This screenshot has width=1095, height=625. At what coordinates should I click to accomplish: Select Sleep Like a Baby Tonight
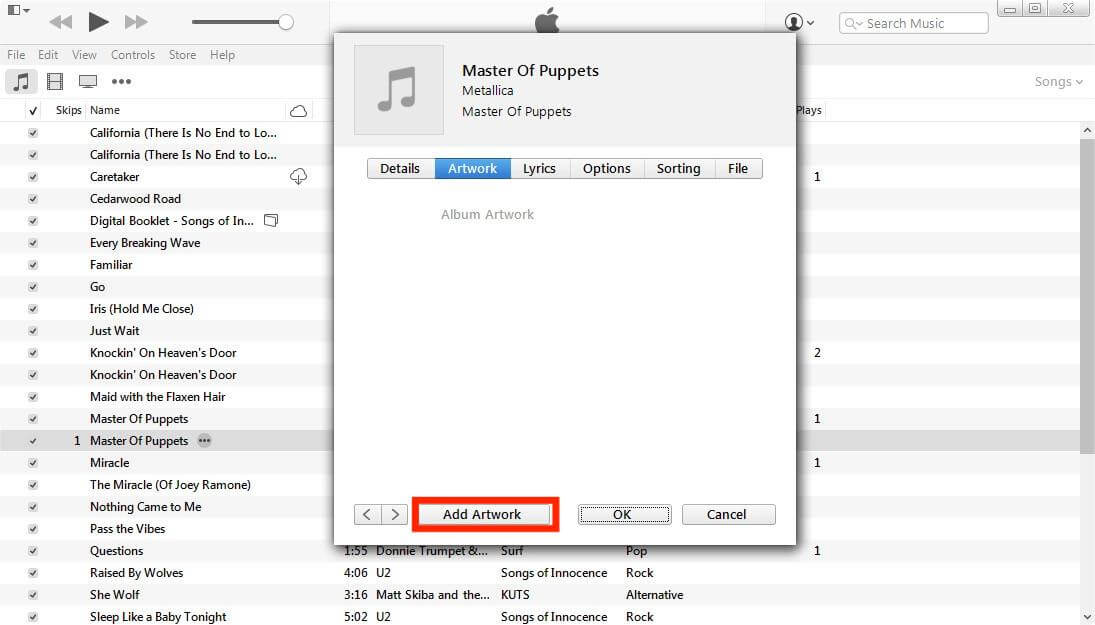[159, 617]
